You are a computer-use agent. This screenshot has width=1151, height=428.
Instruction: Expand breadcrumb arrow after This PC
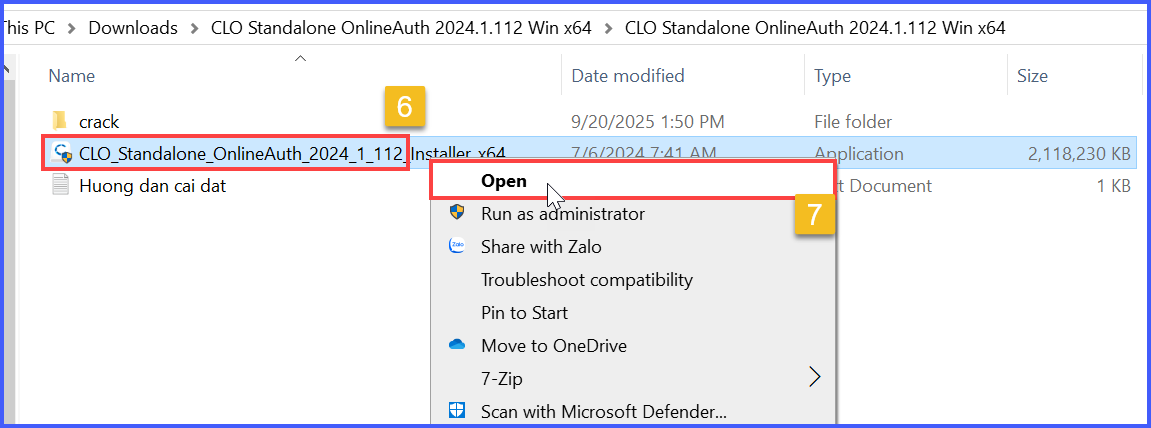pyautogui.click(x=71, y=28)
